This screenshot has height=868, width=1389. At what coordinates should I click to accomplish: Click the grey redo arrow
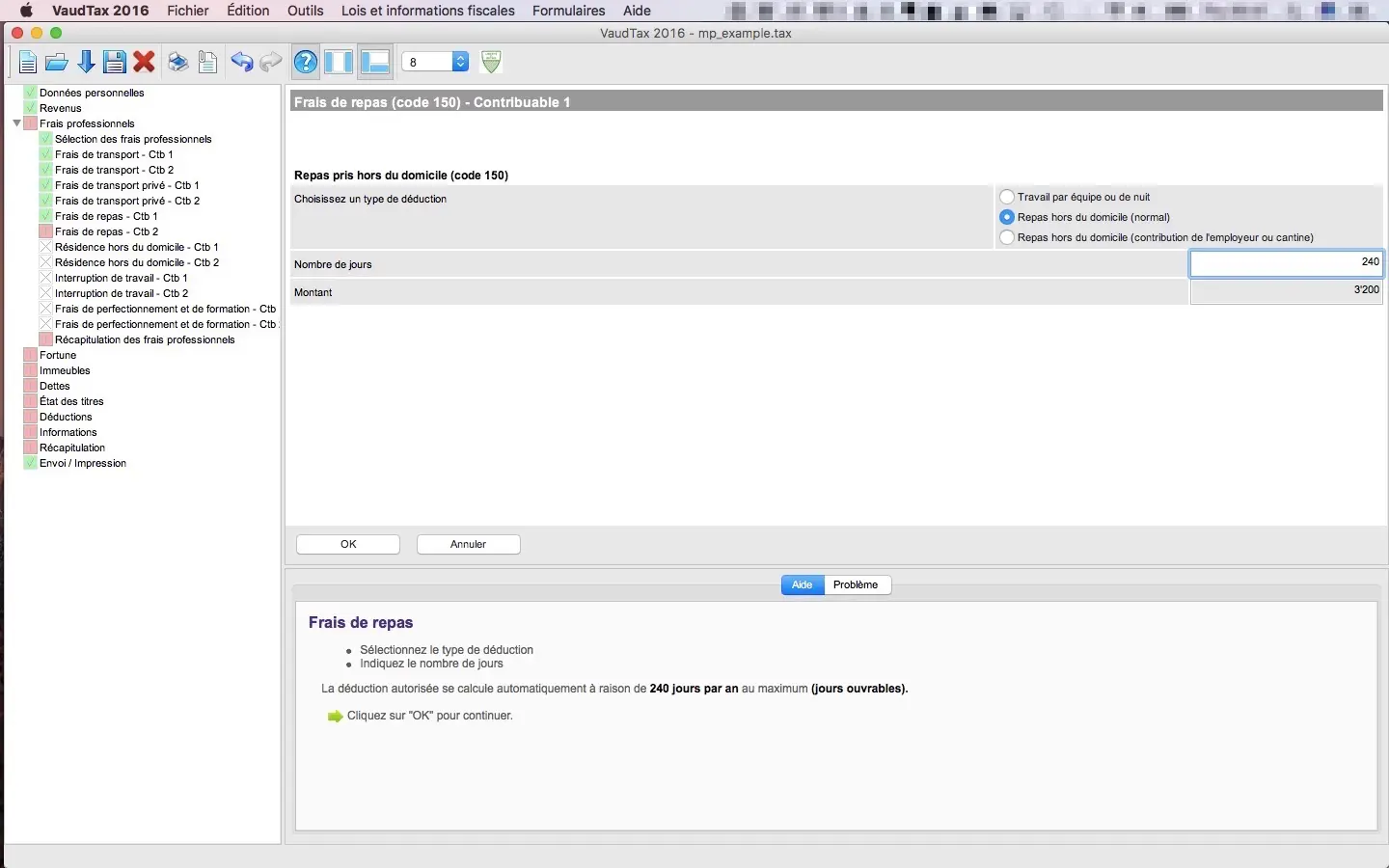(271, 63)
